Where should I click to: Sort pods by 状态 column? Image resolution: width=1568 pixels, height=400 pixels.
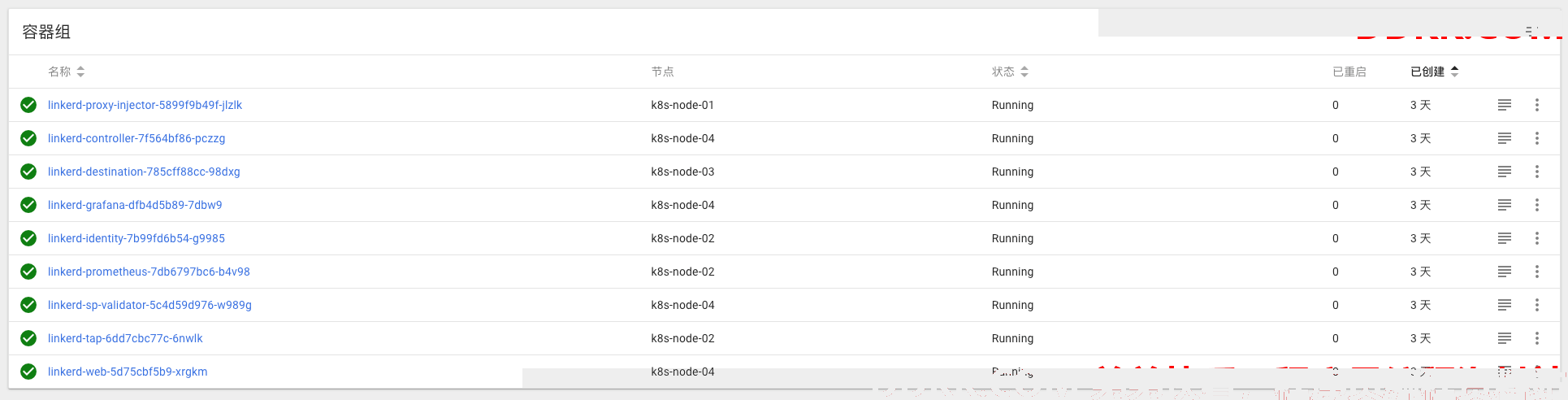tap(1010, 72)
